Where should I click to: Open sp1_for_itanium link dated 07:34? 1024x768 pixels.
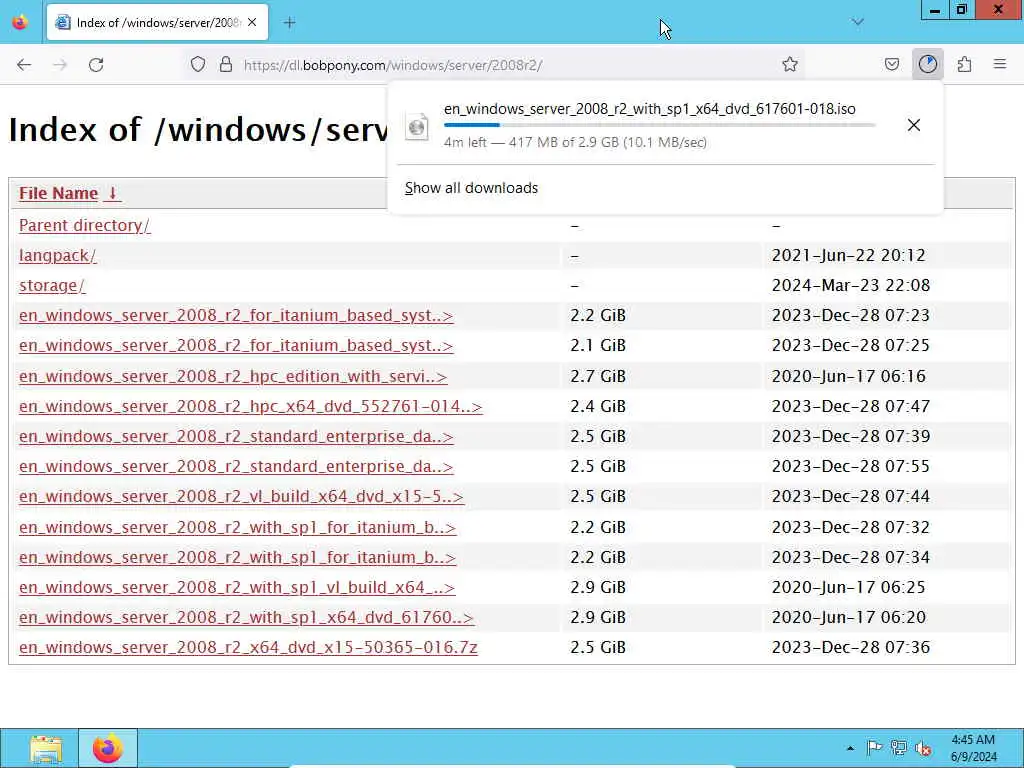tap(237, 557)
